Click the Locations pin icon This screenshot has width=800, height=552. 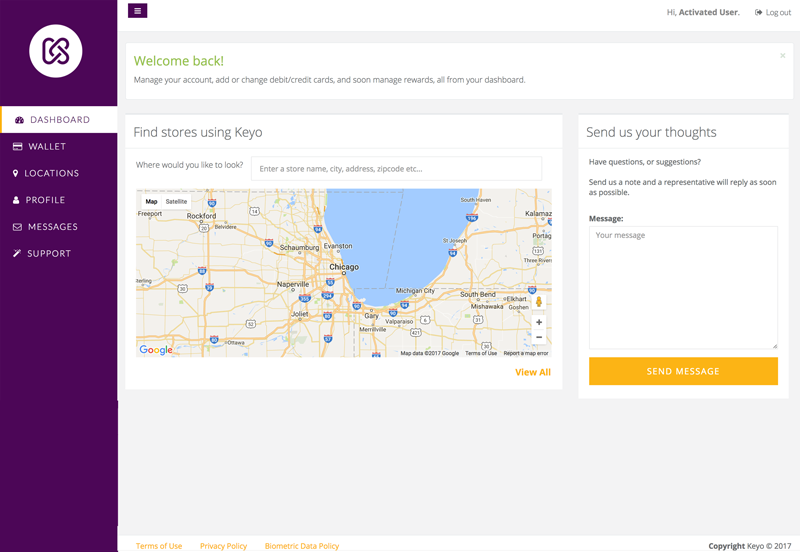(x=15, y=173)
